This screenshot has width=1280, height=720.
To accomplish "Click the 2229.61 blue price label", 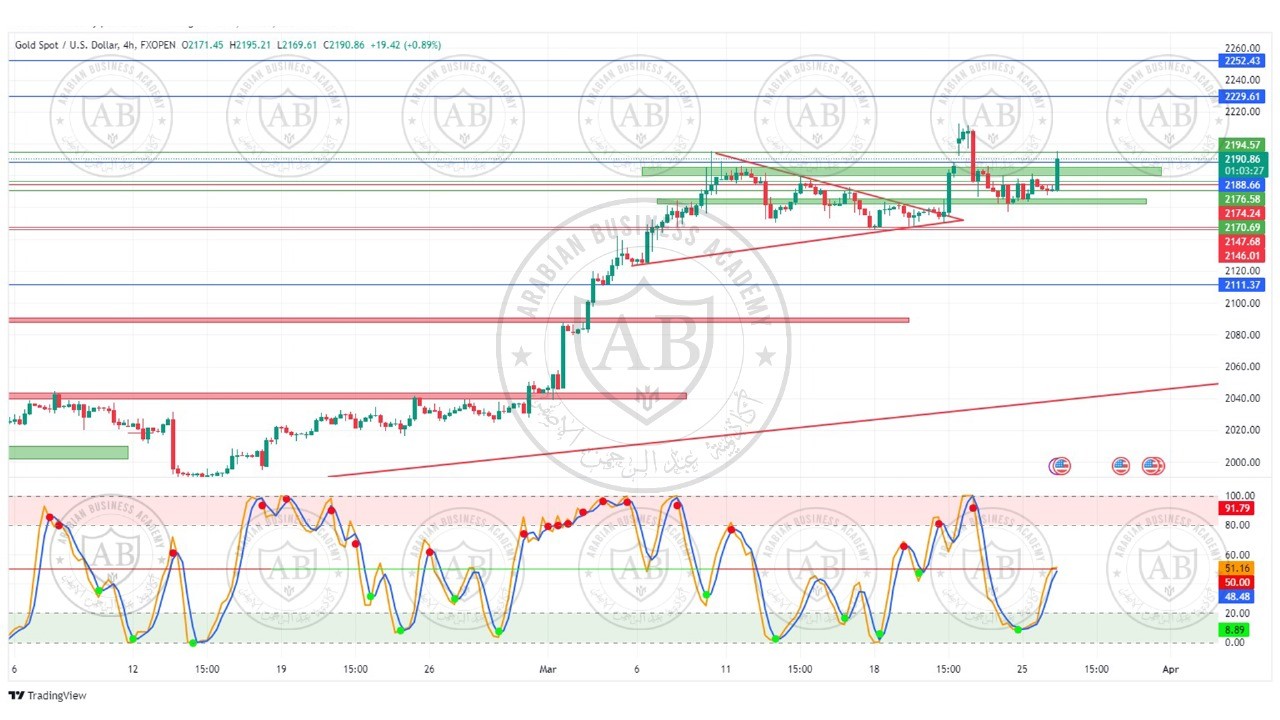I will pyautogui.click(x=1241, y=97).
